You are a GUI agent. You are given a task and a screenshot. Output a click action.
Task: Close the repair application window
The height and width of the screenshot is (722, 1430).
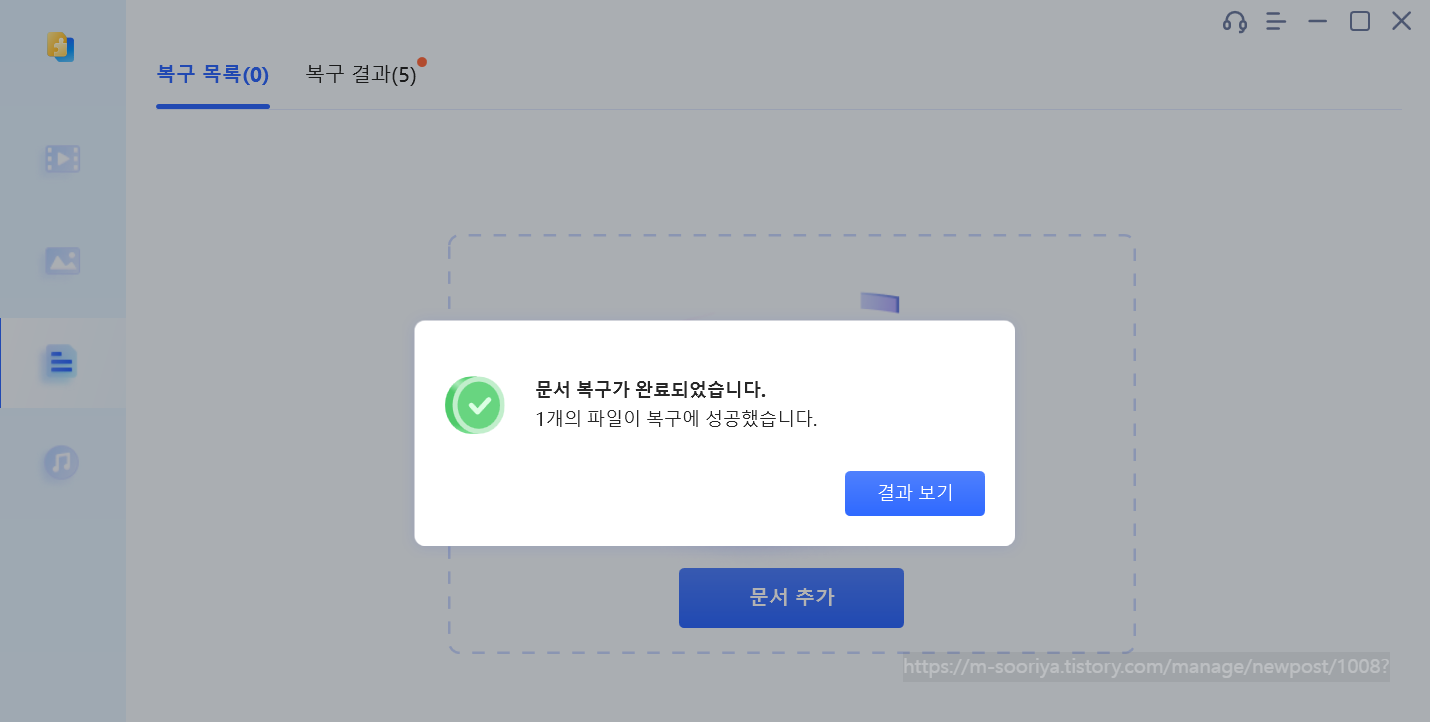1402,21
